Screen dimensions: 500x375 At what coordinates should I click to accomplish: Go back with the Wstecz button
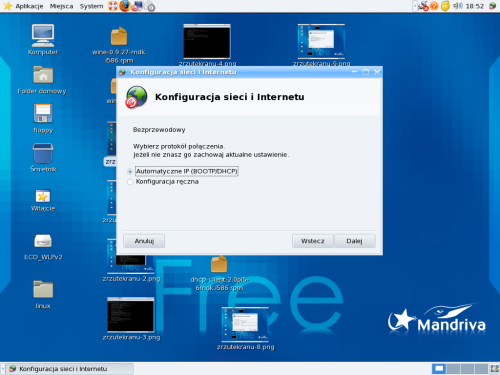pyautogui.click(x=312, y=241)
